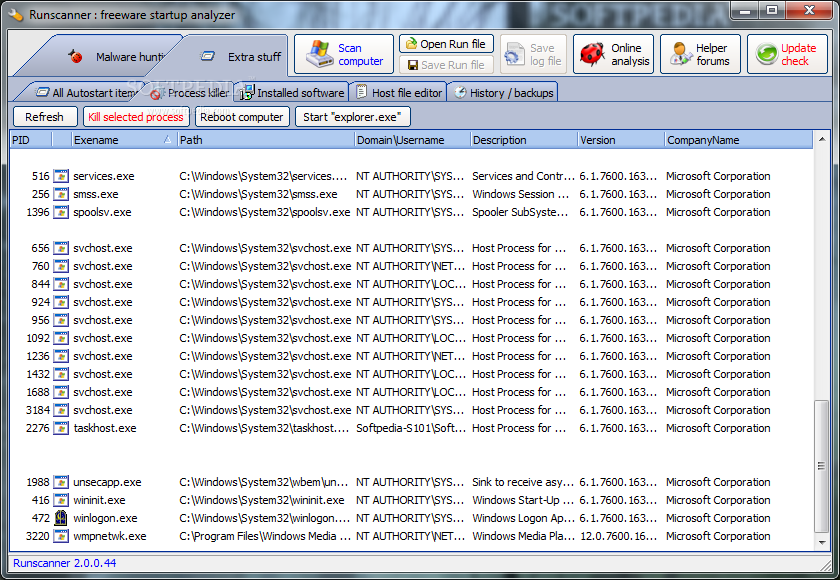This screenshot has width=840, height=580.
Task: Select the services.exe row name
Action: pyautogui.click(x=104, y=176)
